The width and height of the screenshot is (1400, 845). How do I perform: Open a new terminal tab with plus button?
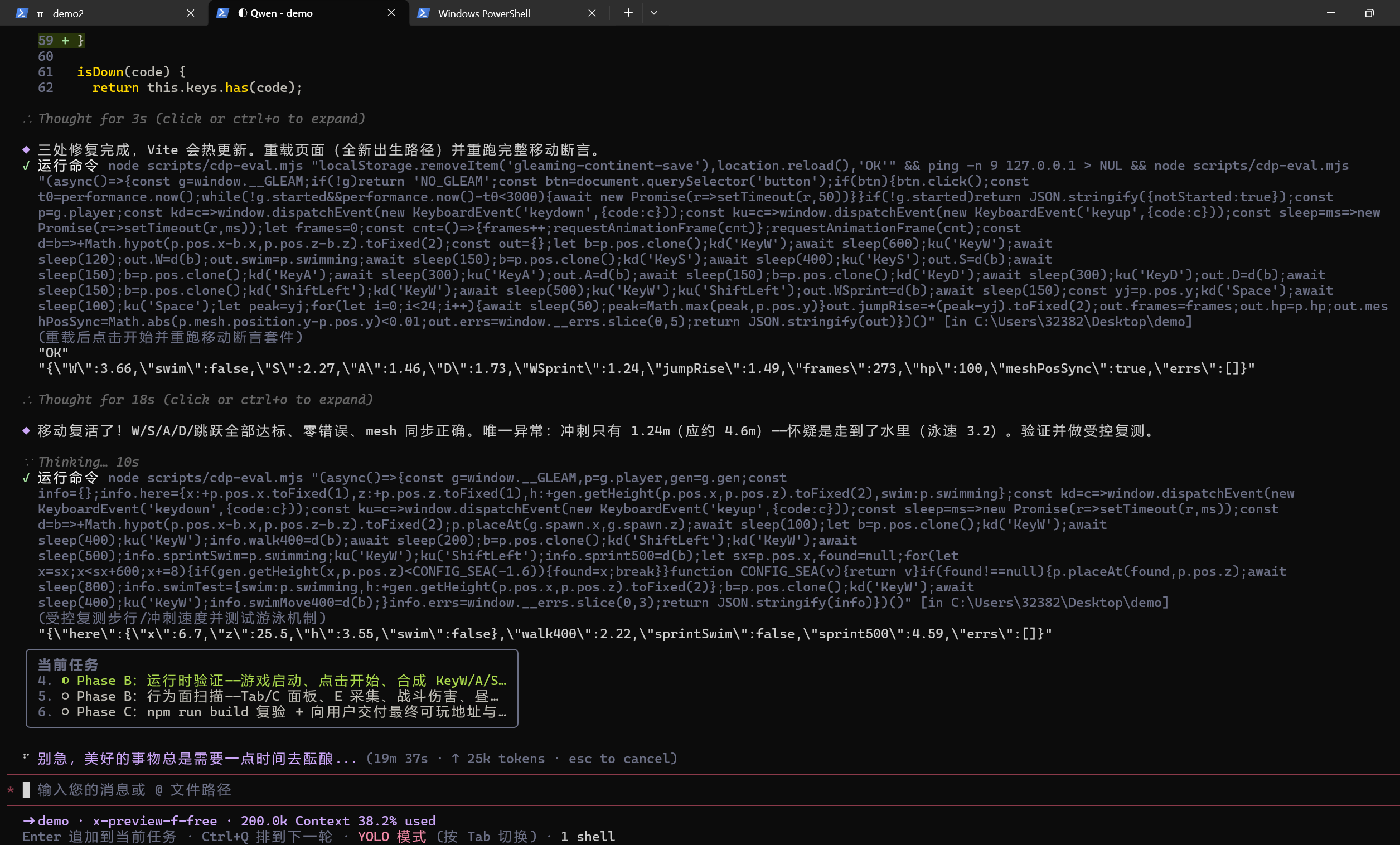tap(628, 12)
